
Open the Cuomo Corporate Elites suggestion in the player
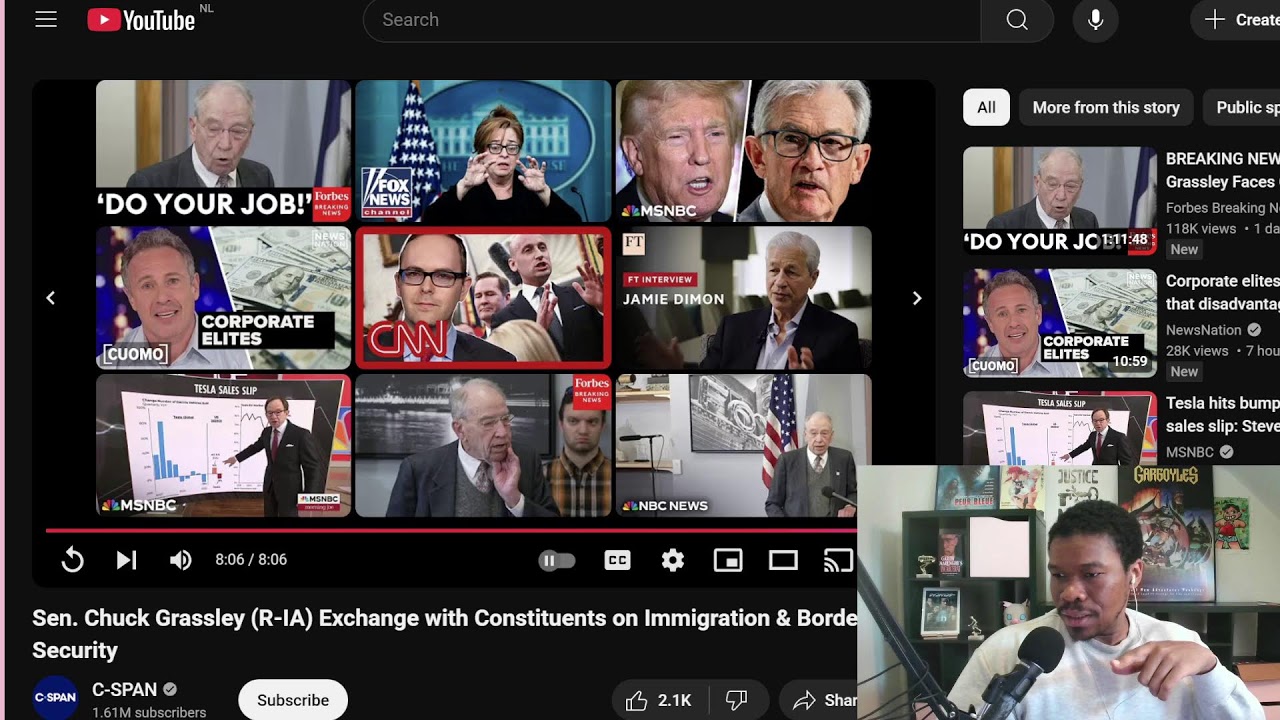tap(223, 298)
